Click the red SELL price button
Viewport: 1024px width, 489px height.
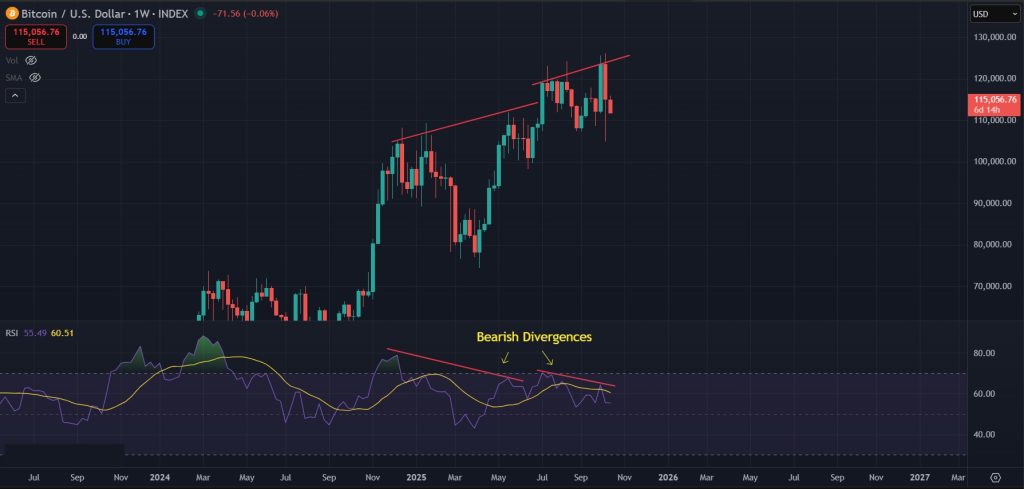(36, 36)
